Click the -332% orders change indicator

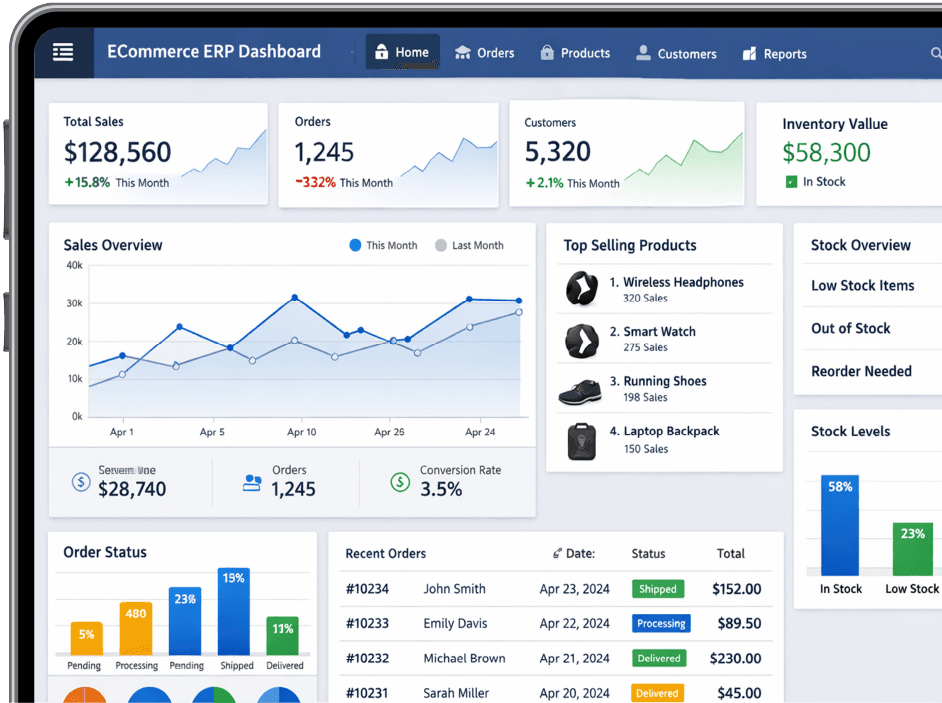pos(315,182)
